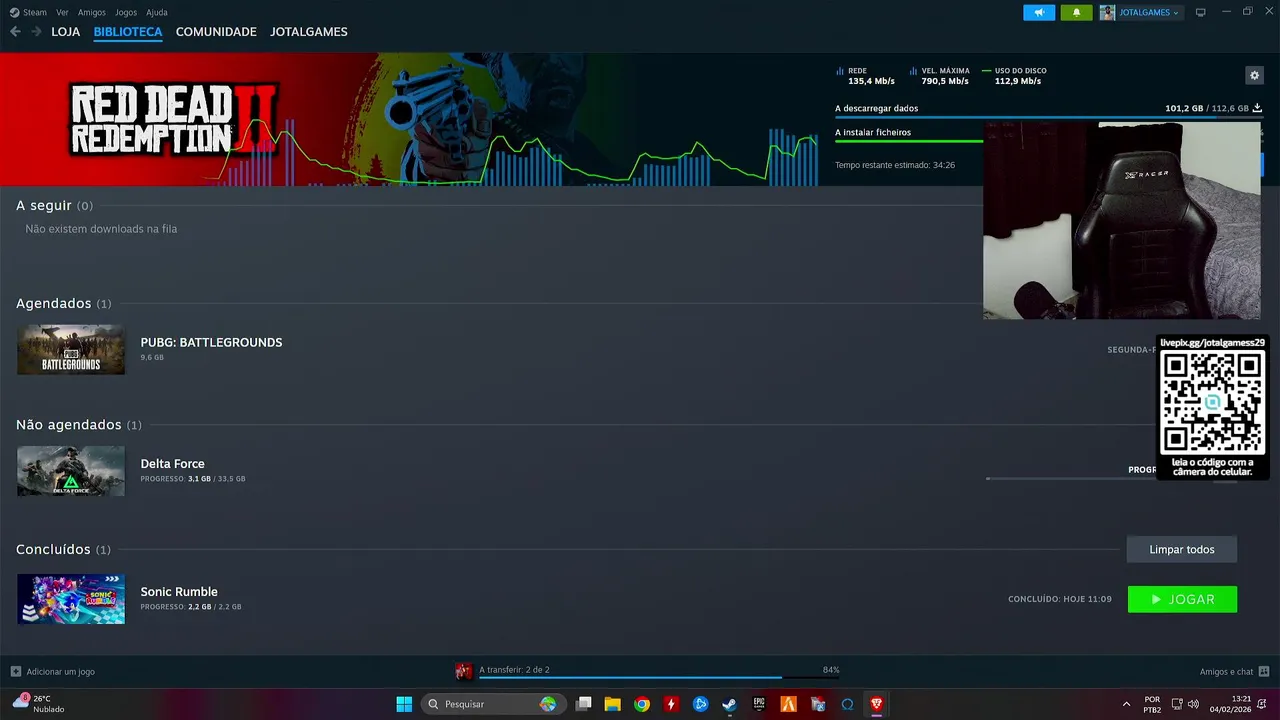The image size is (1280, 720).
Task: Click the POR PTB2 language indicator
Action: [1152, 704]
